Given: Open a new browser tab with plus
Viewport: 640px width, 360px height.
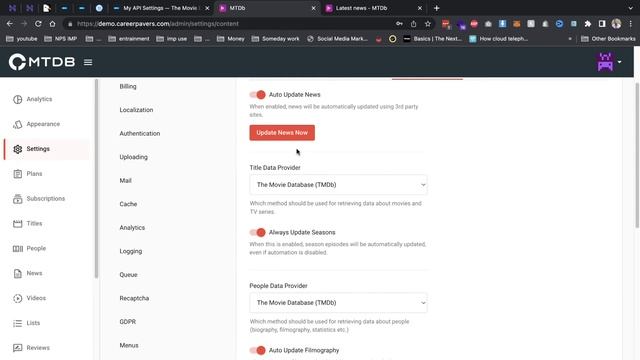Looking at the screenshot, I should coord(436,8).
